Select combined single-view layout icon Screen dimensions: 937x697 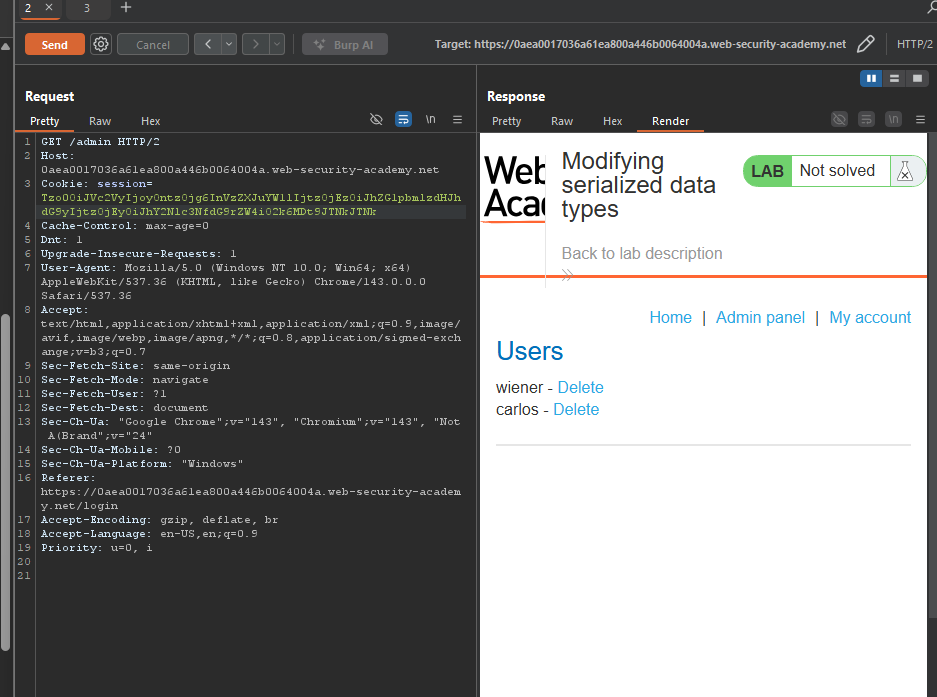pyautogui.click(x=917, y=78)
